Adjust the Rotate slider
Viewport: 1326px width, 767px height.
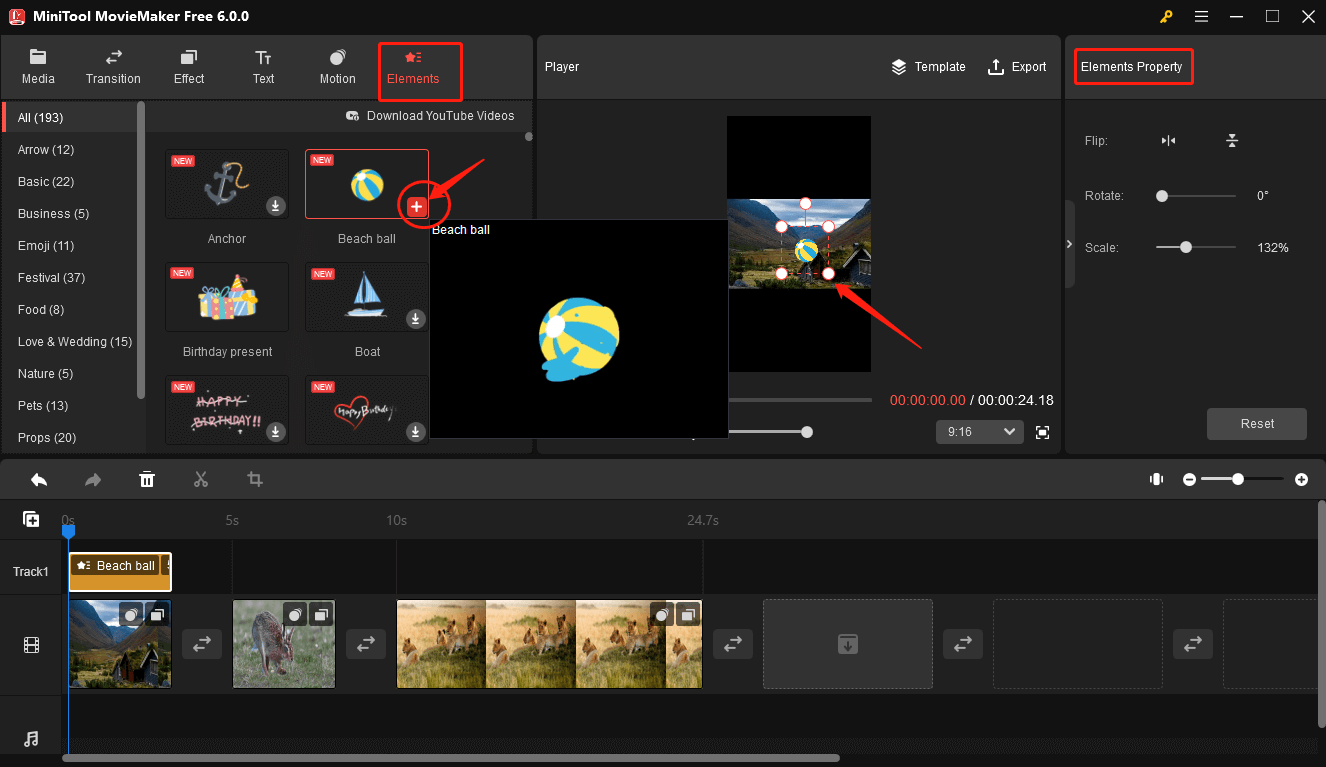point(1162,196)
